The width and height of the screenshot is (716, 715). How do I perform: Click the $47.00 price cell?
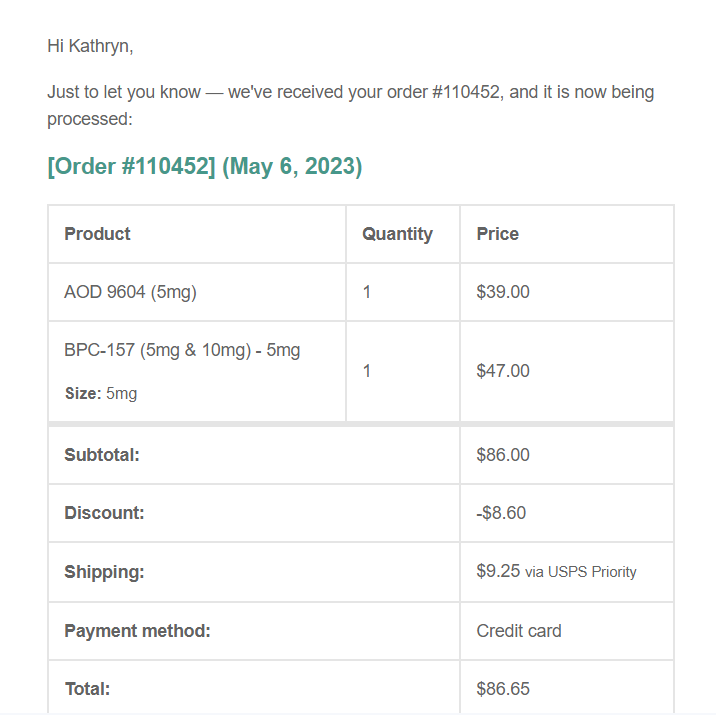tap(503, 371)
